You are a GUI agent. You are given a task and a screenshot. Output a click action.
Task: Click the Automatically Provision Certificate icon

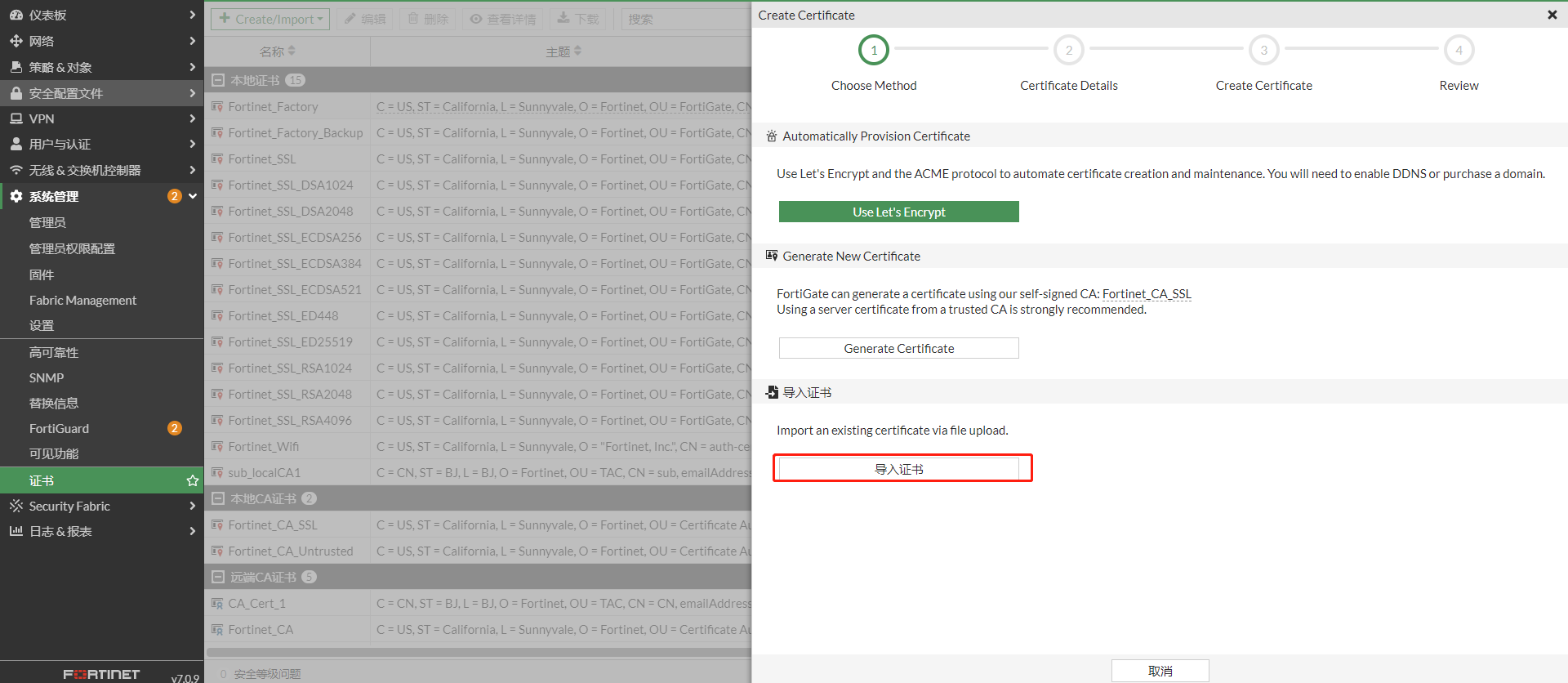(x=771, y=136)
